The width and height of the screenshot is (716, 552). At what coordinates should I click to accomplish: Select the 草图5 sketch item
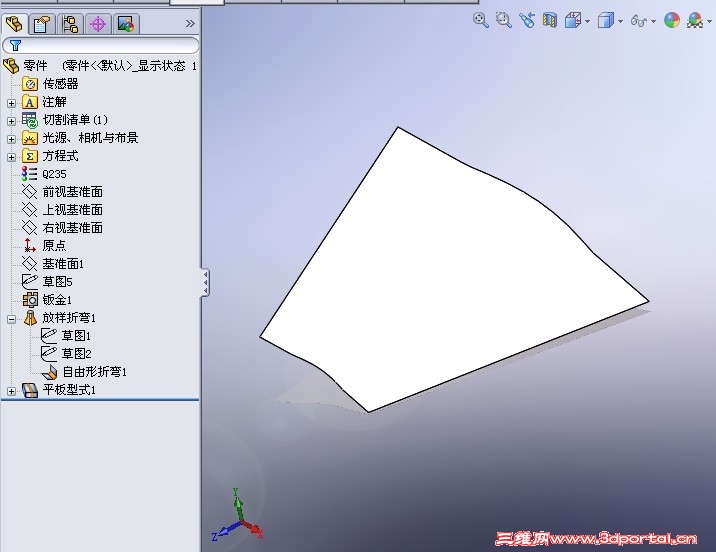[47, 282]
